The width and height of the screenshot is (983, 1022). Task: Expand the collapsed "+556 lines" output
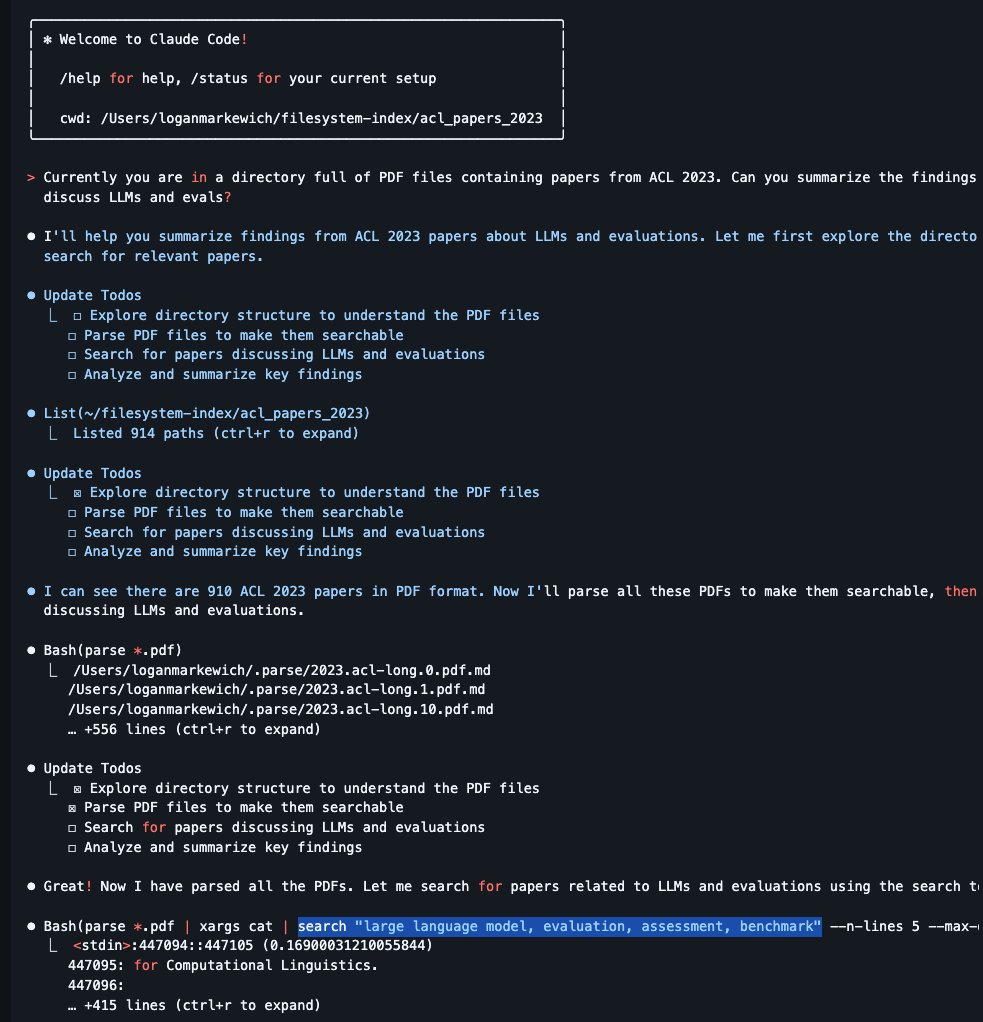point(193,729)
